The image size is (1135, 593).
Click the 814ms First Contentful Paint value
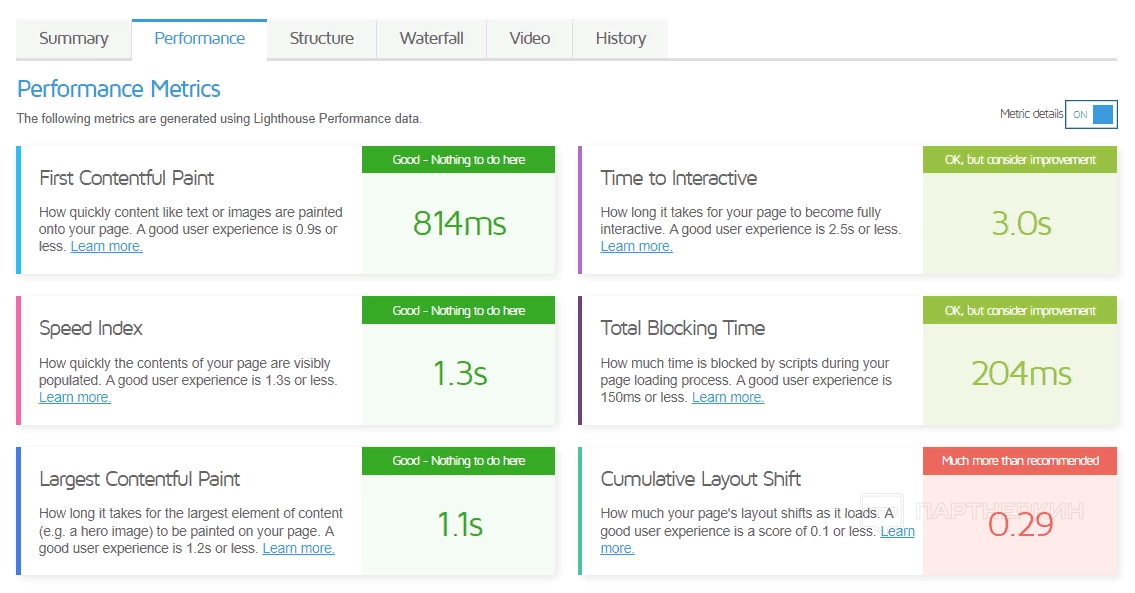coord(459,223)
